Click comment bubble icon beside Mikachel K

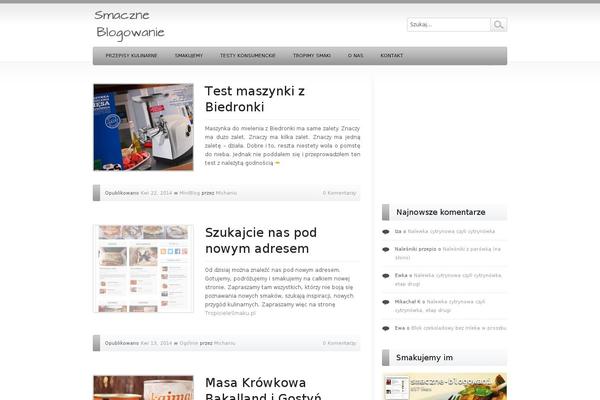click(x=386, y=302)
